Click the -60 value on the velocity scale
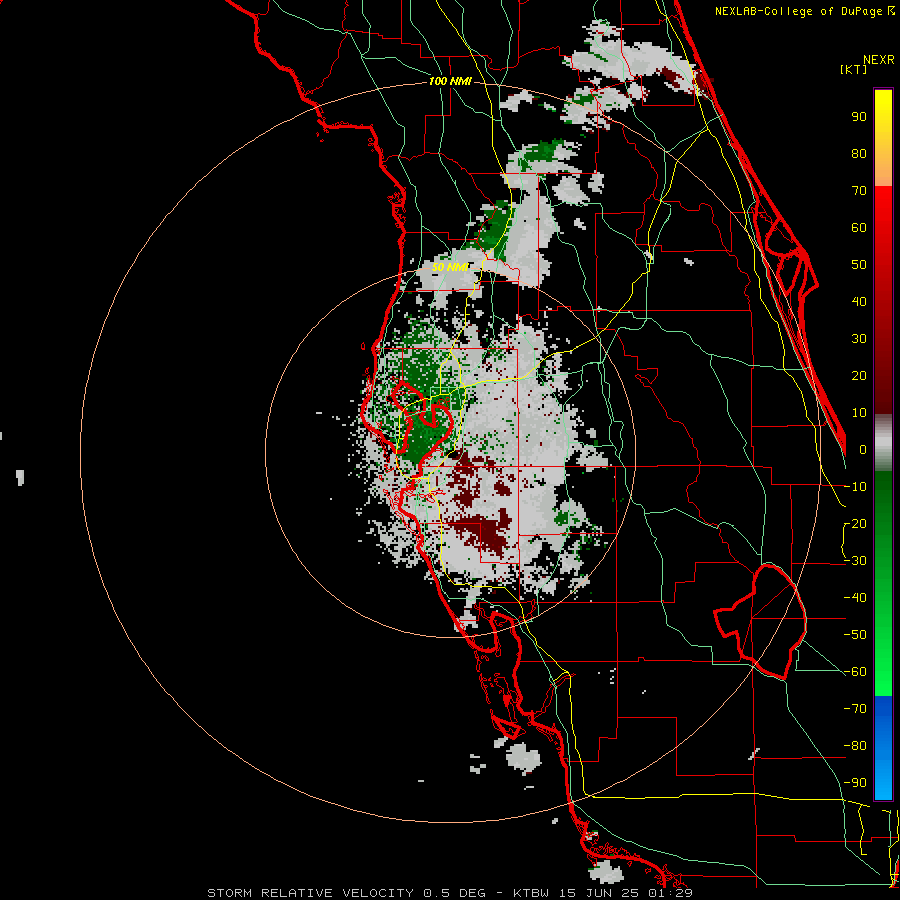Screen dimensions: 900x900 coord(855,672)
